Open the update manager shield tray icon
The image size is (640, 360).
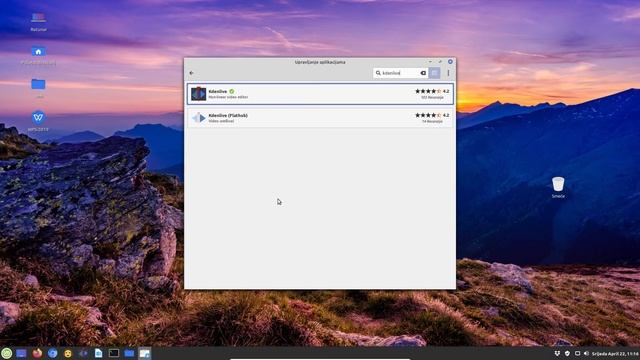click(567, 353)
